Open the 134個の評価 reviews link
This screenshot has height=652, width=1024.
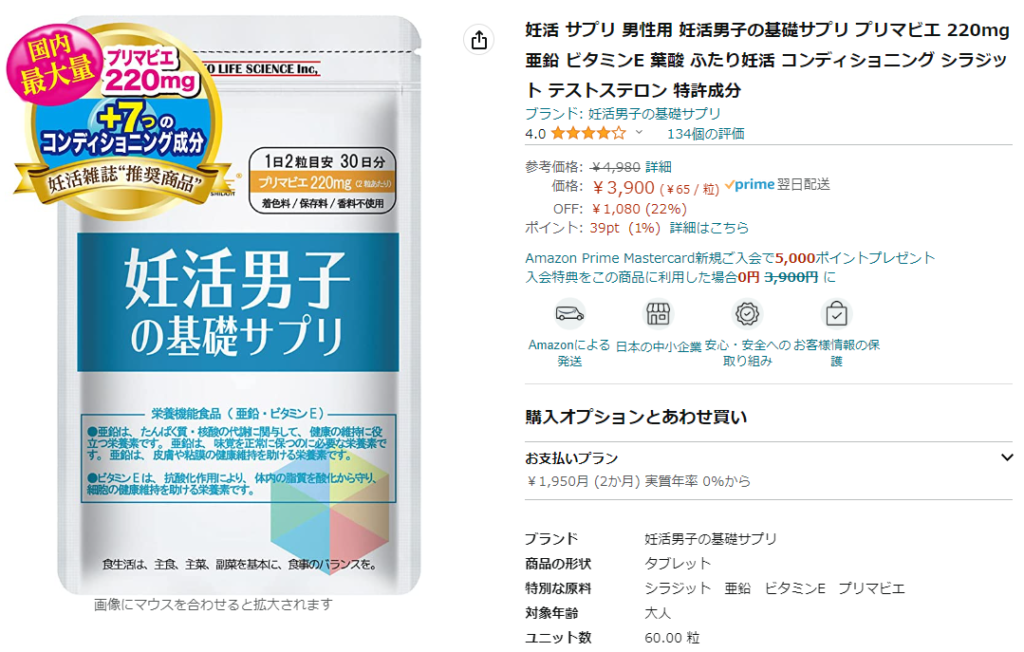(x=705, y=134)
